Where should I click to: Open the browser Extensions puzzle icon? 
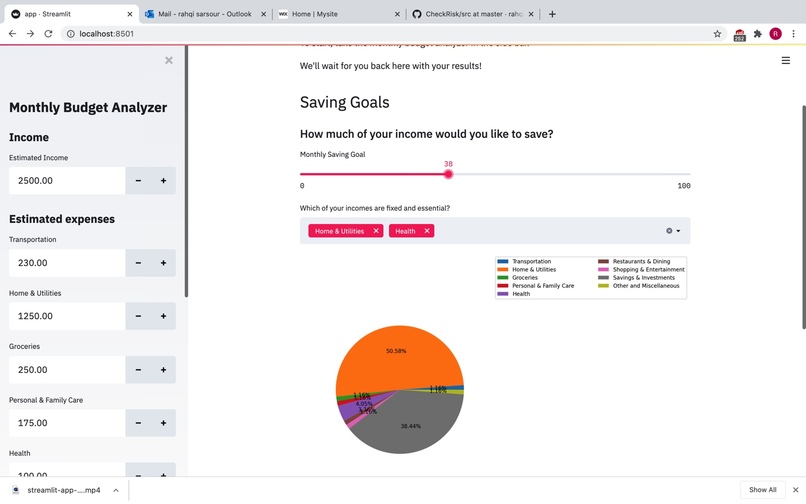(x=757, y=34)
